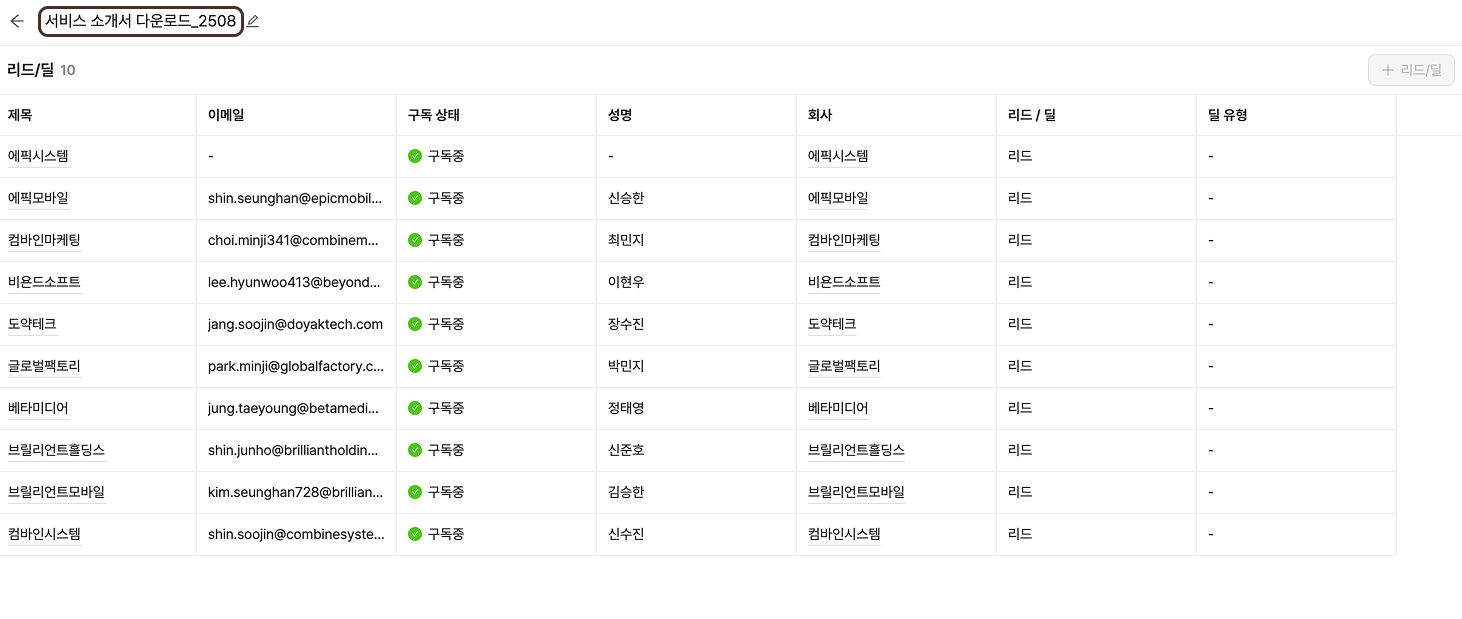Image resolution: width=1462 pixels, height=619 pixels.
Task: Click the green subscribed check for 에픽시스템
Action: tap(415, 156)
